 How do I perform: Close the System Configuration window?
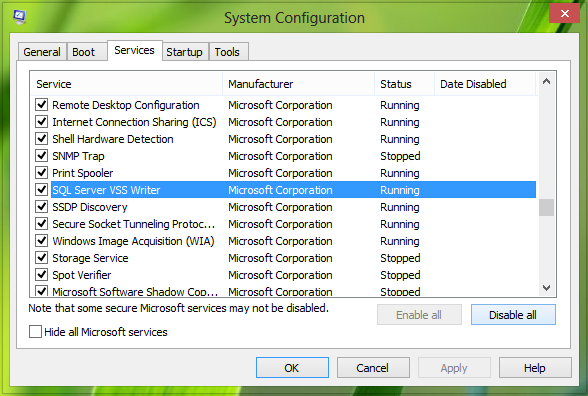[564, 14]
